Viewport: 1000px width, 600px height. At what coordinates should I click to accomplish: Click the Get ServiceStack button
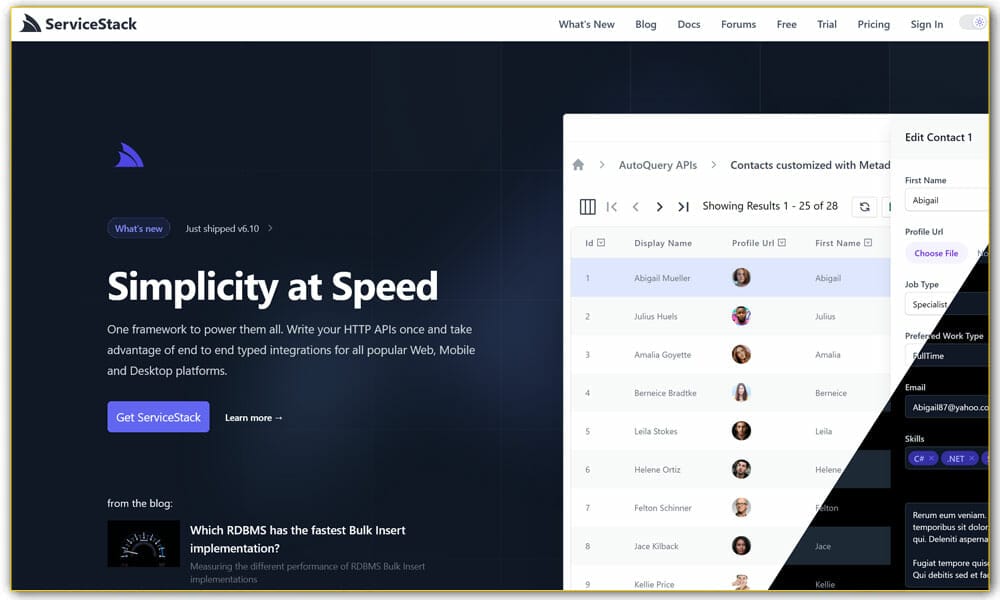(x=158, y=417)
